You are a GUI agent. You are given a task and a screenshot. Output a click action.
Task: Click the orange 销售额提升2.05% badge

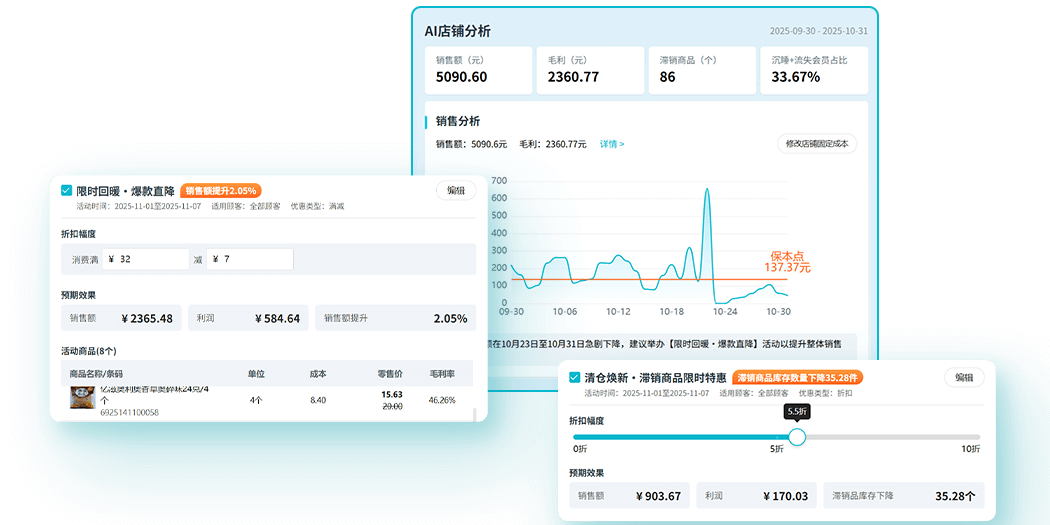(221, 190)
